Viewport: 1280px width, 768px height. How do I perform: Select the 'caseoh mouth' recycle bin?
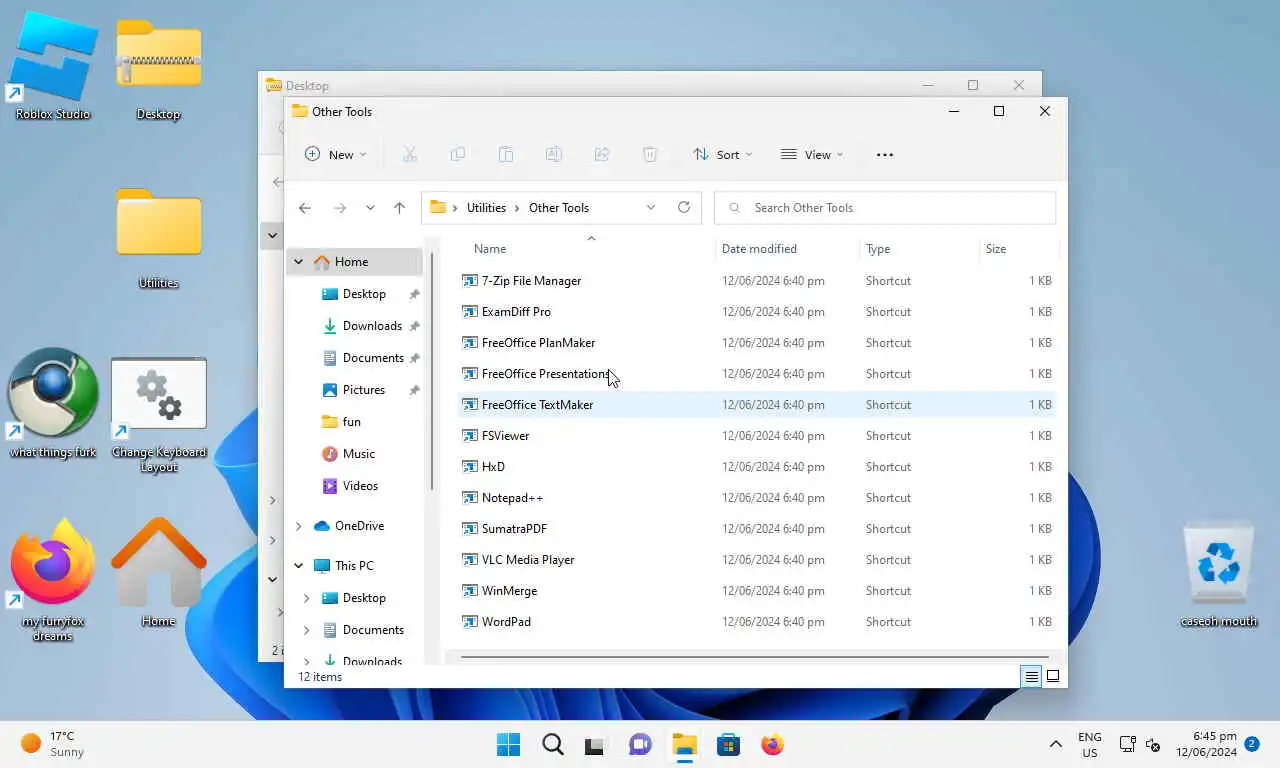click(x=1218, y=573)
